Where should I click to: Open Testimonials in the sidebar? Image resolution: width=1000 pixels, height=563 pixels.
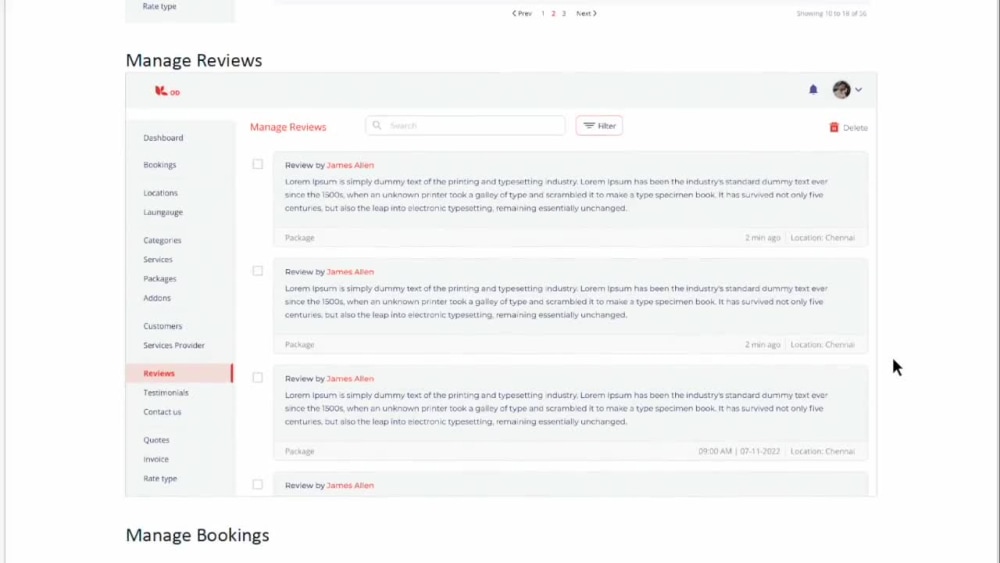click(x=166, y=393)
